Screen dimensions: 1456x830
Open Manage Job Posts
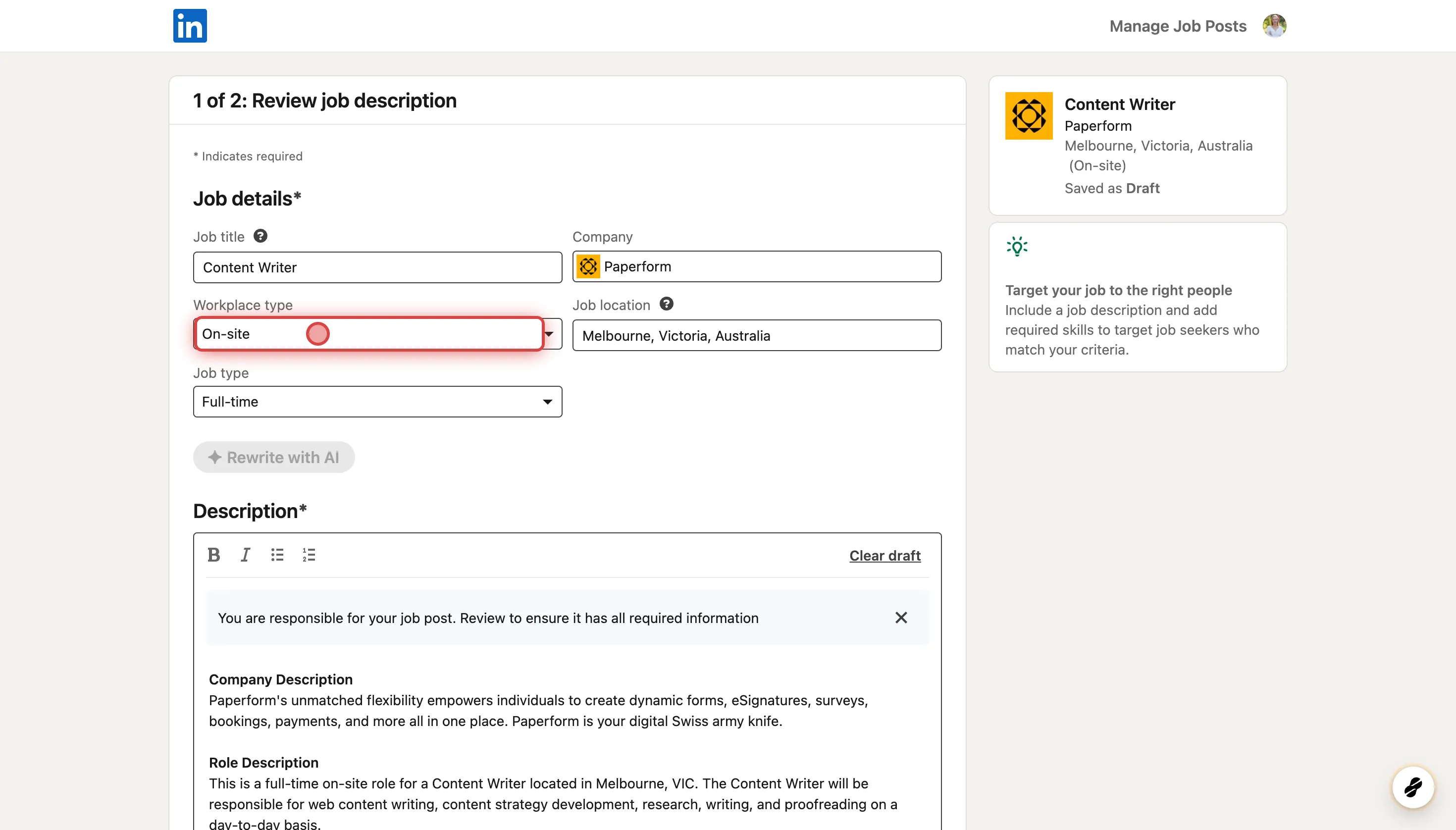click(1178, 26)
